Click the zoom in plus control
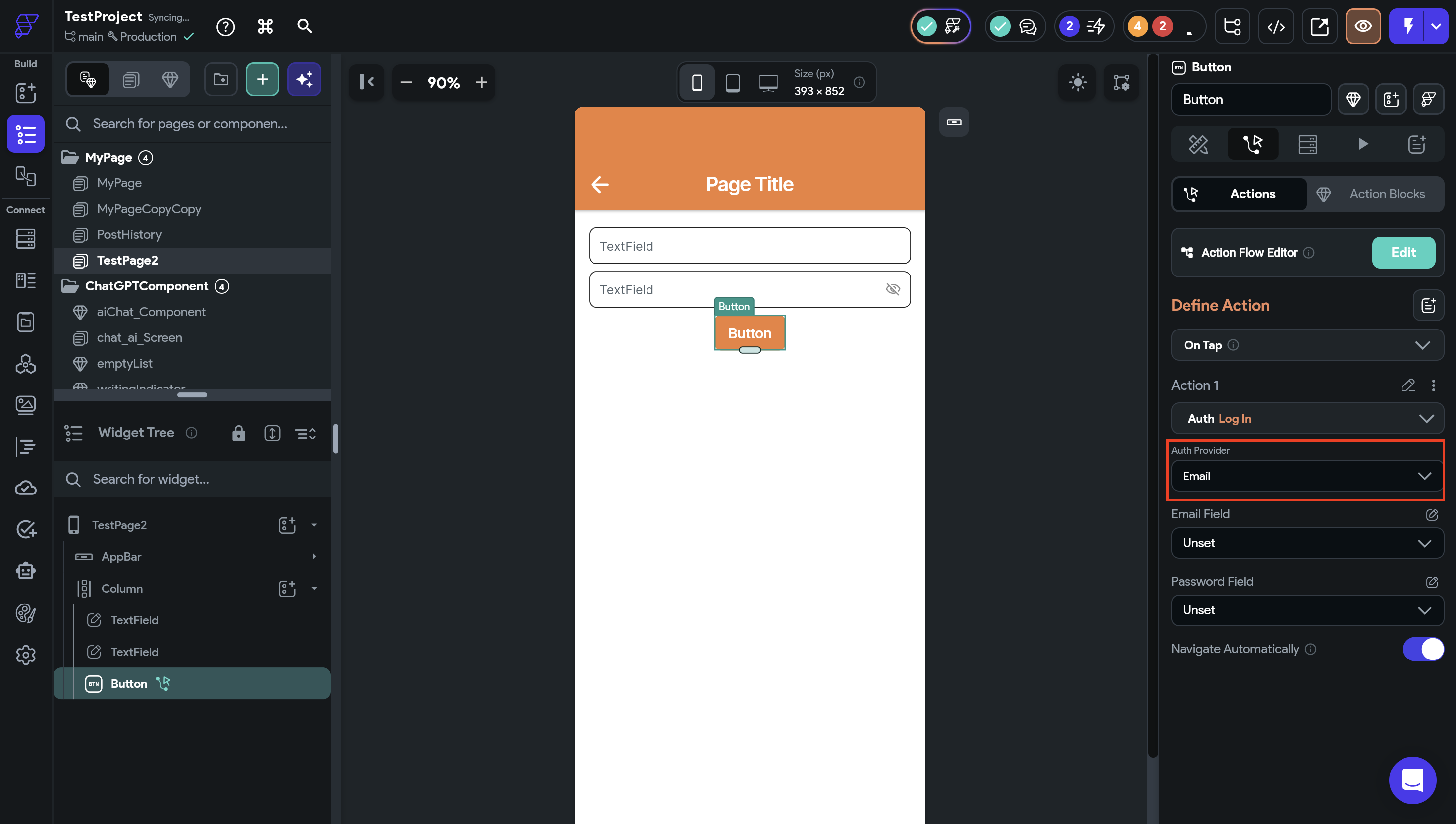Viewport: 1456px width, 824px height. pyautogui.click(x=481, y=83)
